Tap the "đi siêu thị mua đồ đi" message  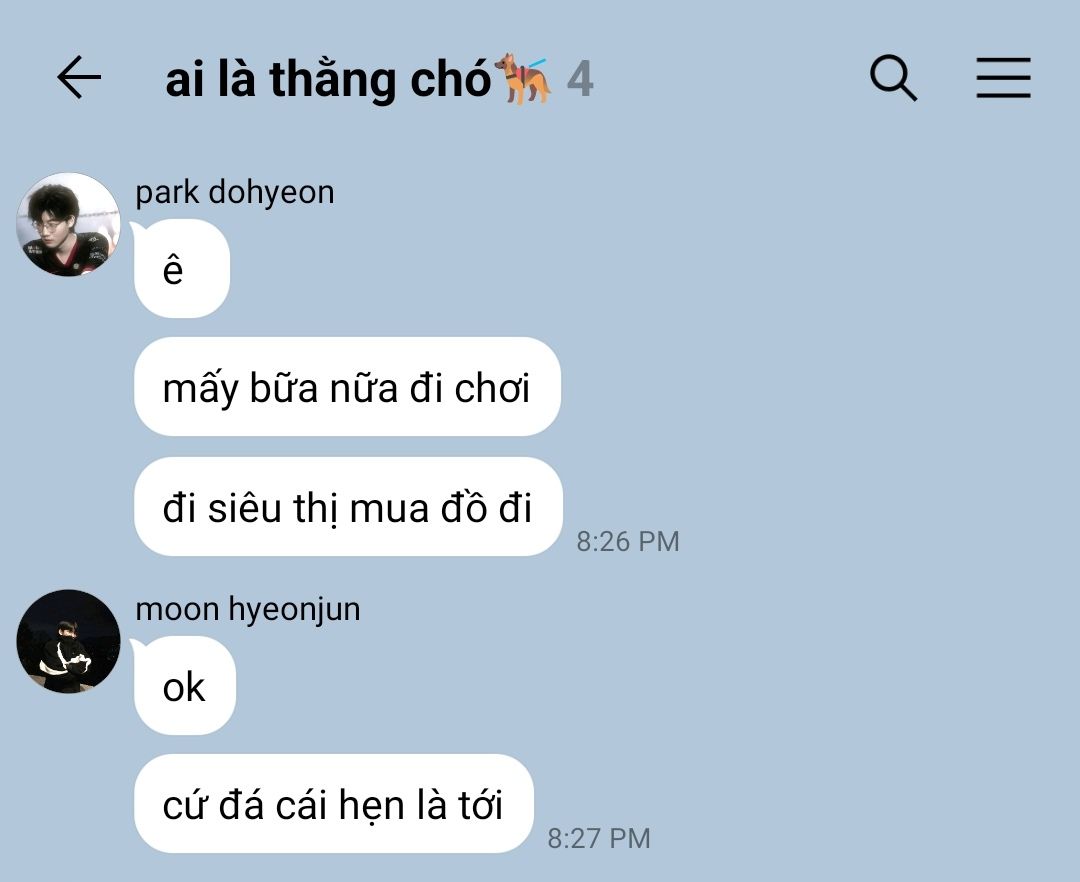click(349, 507)
